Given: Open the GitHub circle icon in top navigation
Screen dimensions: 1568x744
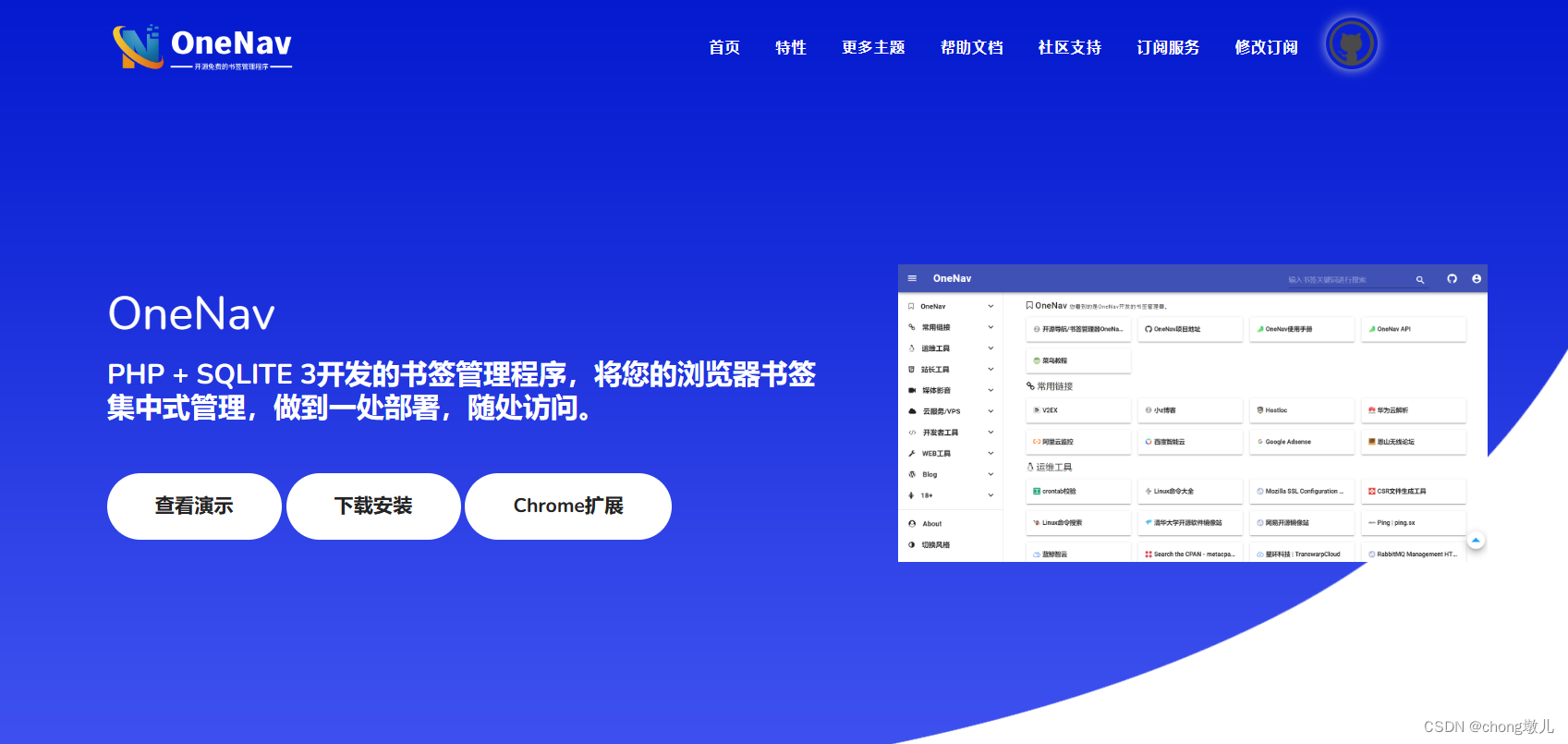Looking at the screenshot, I should click(1351, 44).
